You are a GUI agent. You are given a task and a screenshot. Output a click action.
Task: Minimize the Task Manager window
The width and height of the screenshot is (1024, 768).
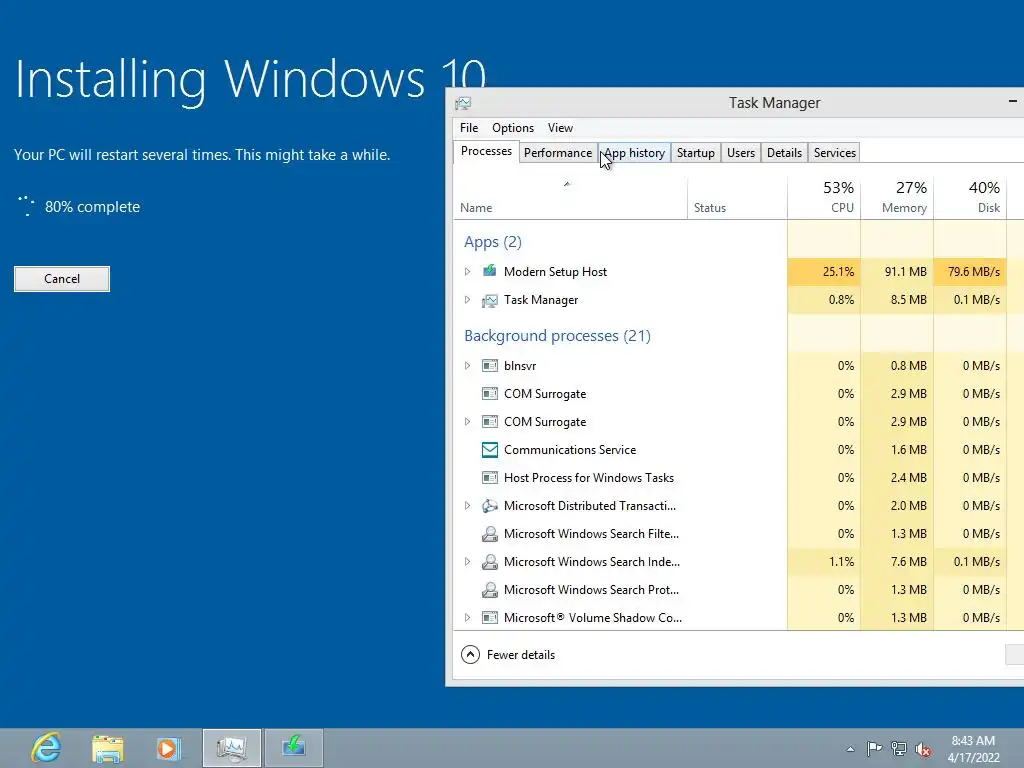click(1012, 101)
